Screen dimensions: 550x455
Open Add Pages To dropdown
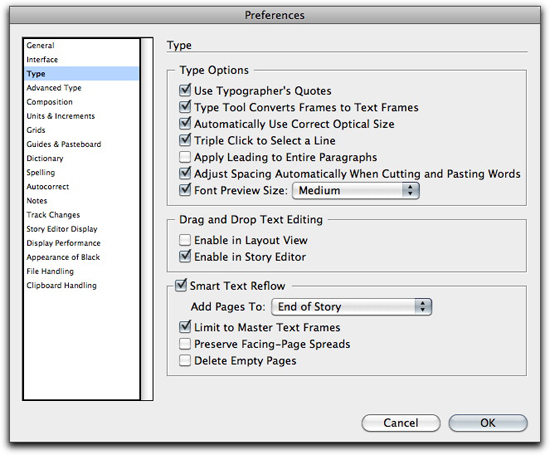click(351, 307)
